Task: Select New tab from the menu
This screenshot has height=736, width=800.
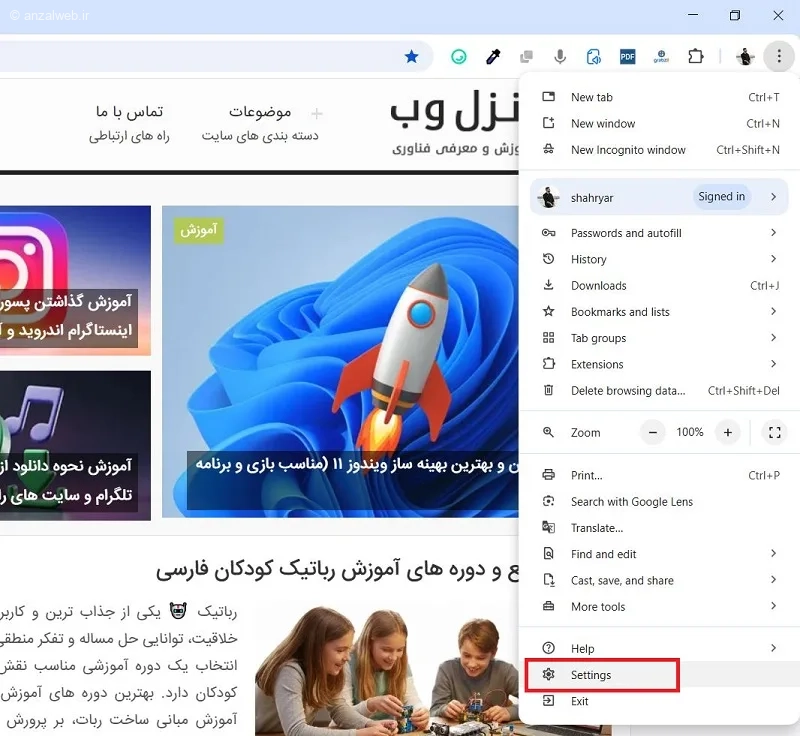Action: pyautogui.click(x=659, y=97)
